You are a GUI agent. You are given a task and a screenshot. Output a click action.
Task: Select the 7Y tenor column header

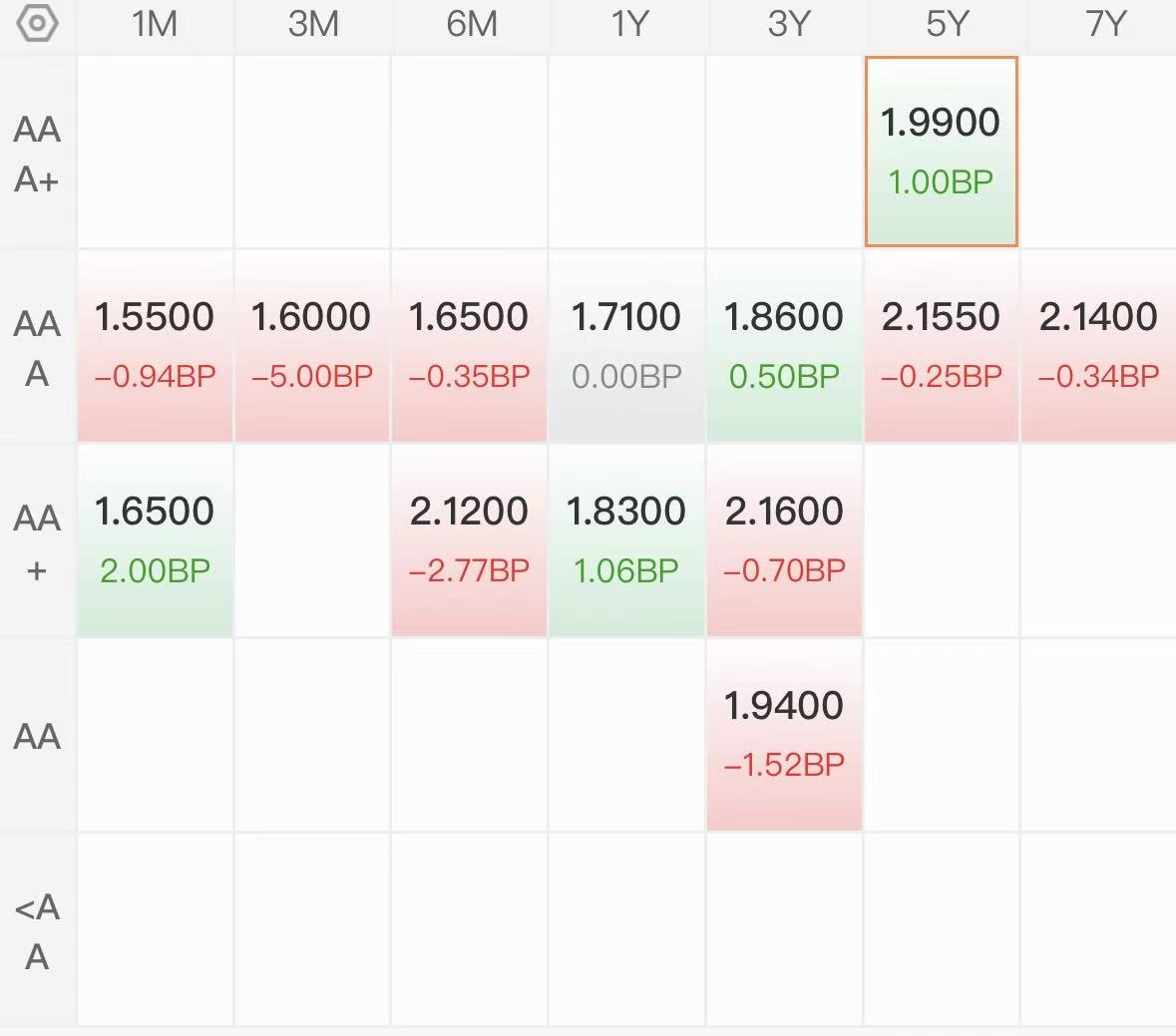point(1104,24)
